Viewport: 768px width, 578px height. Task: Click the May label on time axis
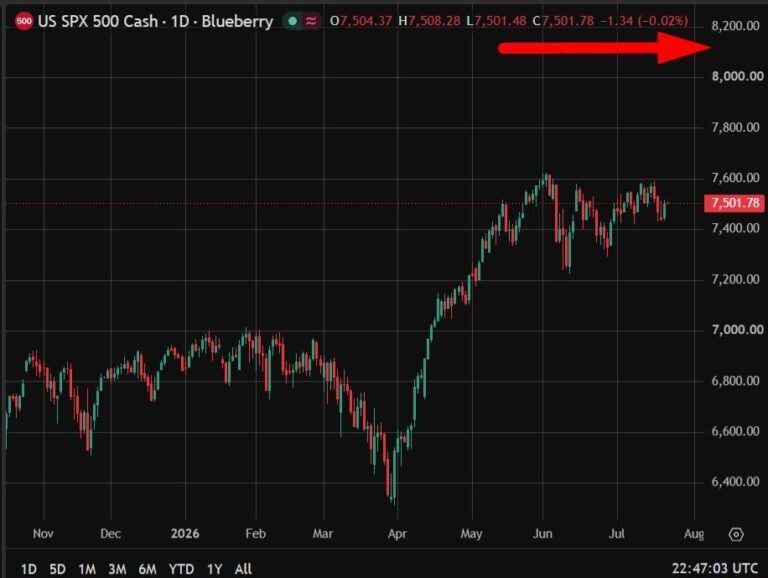pyautogui.click(x=471, y=533)
